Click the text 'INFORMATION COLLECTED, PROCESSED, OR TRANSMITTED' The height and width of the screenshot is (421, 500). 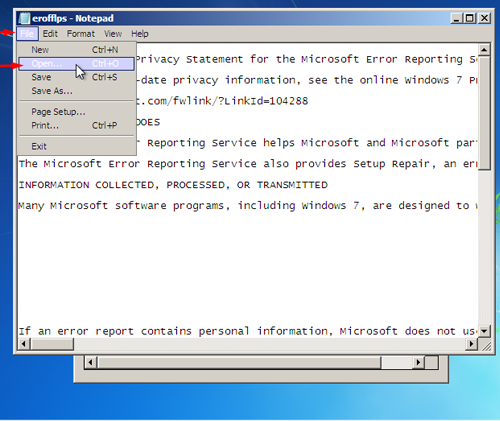173,185
